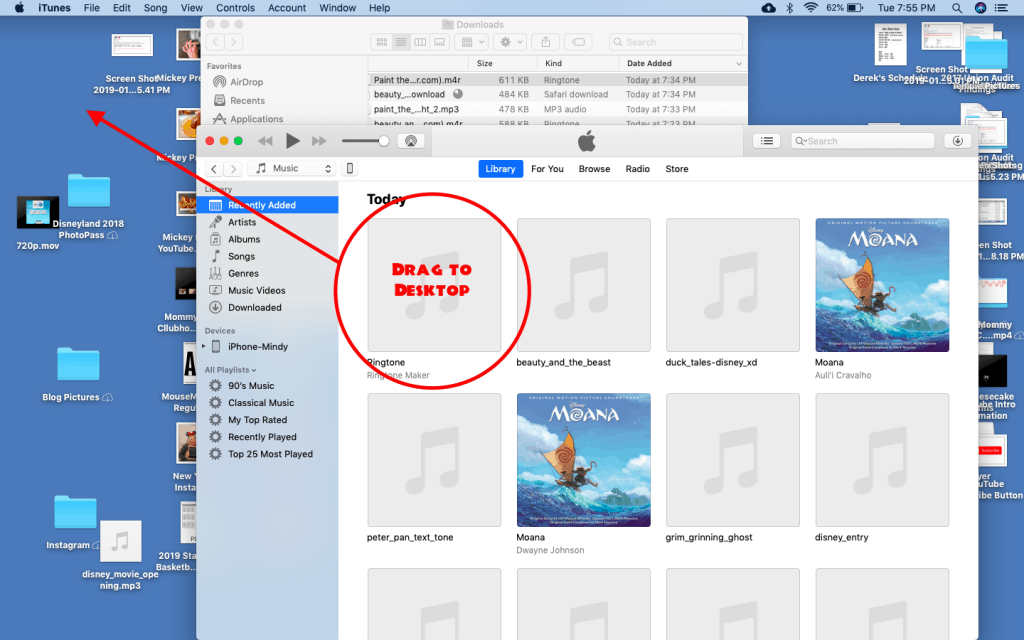Open the AirPlay output button
1024x640 pixels.
411,141
